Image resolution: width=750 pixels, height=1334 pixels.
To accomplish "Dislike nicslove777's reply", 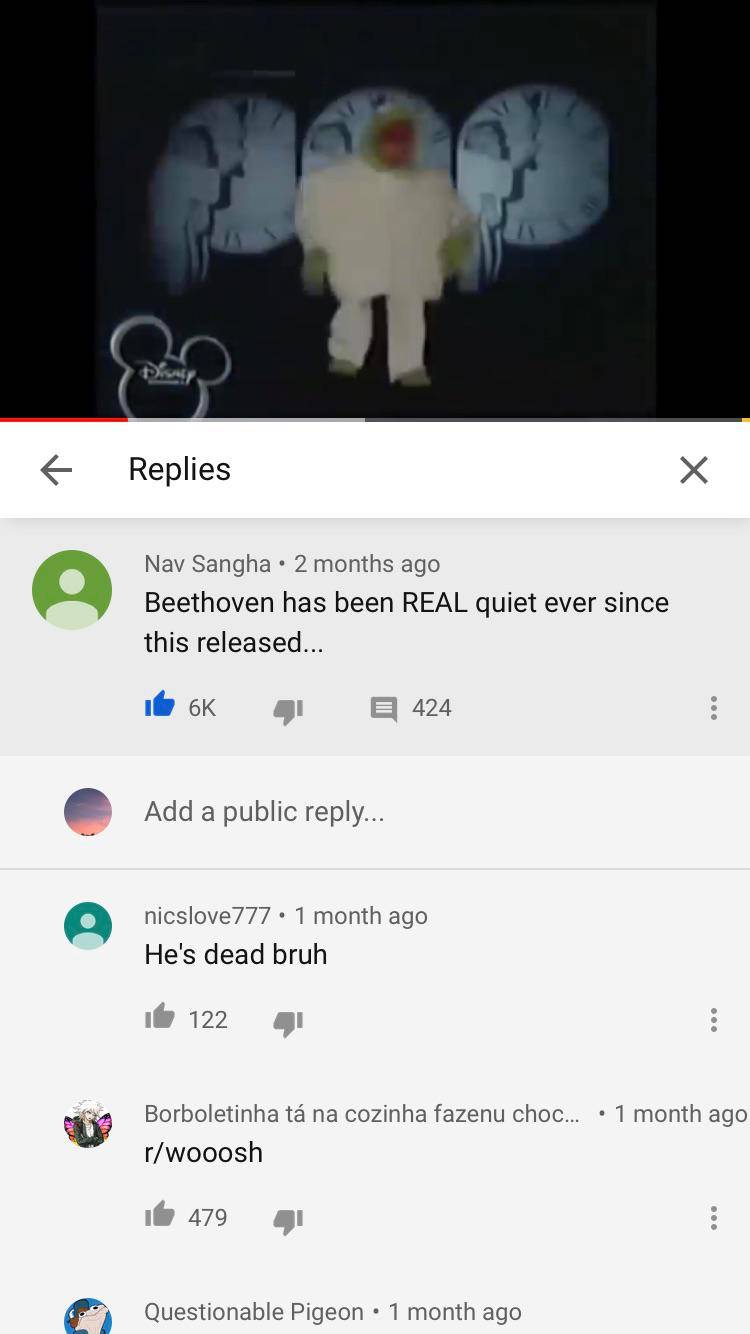I will pyautogui.click(x=288, y=1021).
